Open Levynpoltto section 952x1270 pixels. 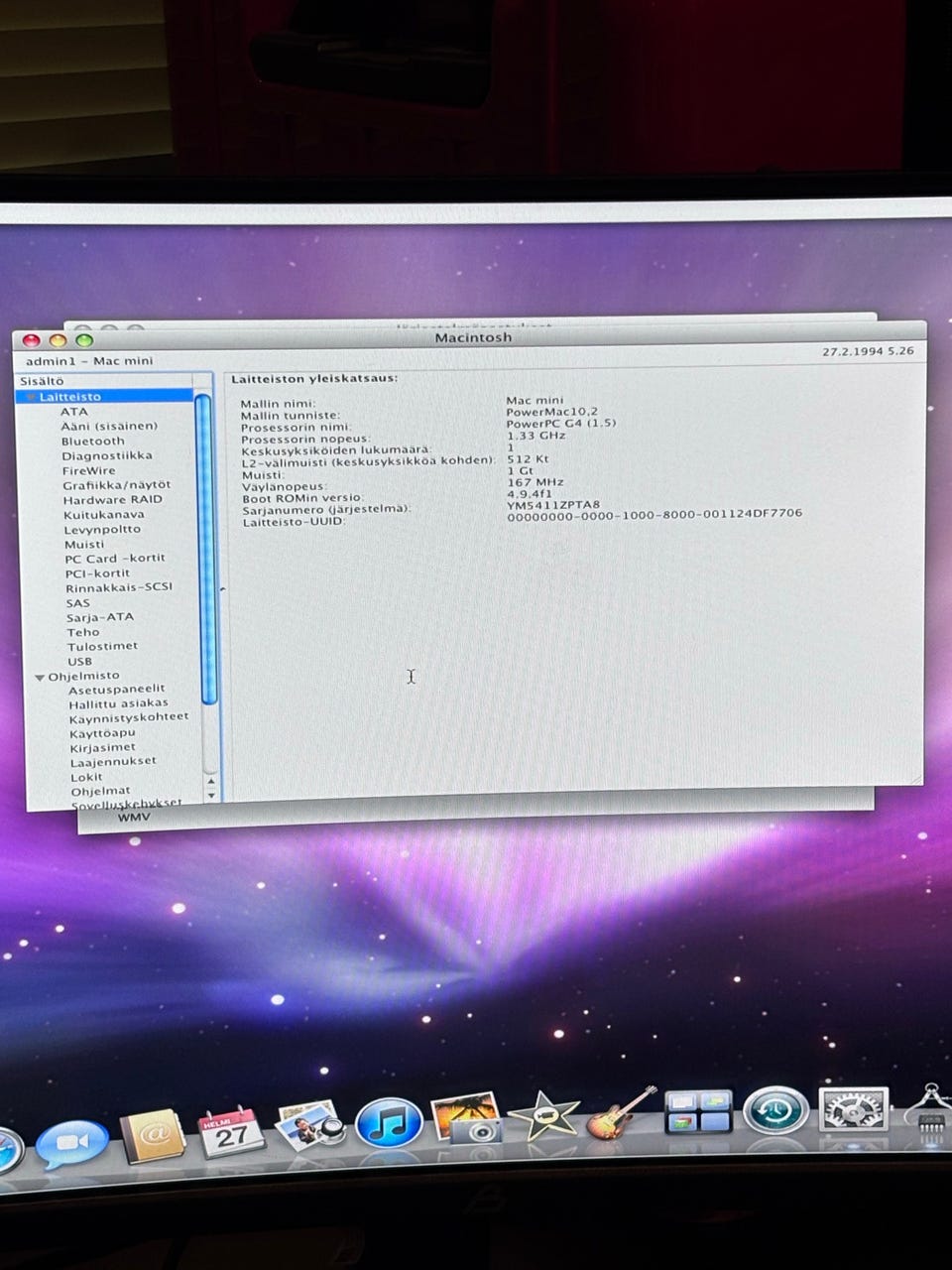tap(102, 529)
